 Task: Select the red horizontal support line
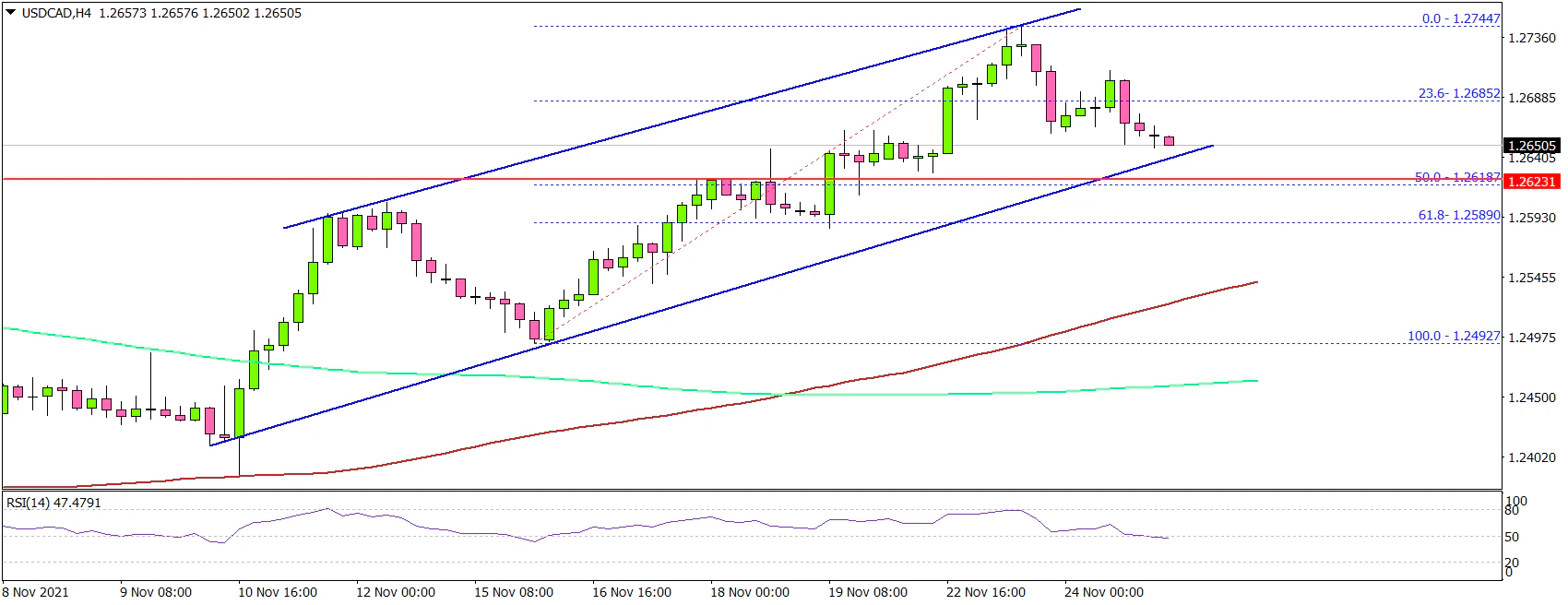277,179
